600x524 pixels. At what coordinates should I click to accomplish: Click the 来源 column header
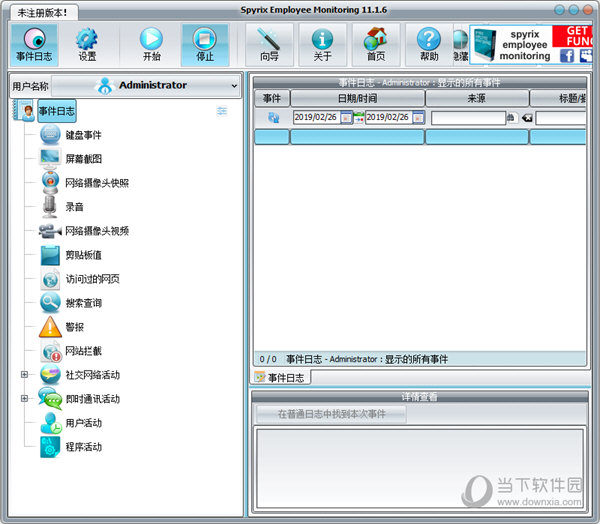477,99
